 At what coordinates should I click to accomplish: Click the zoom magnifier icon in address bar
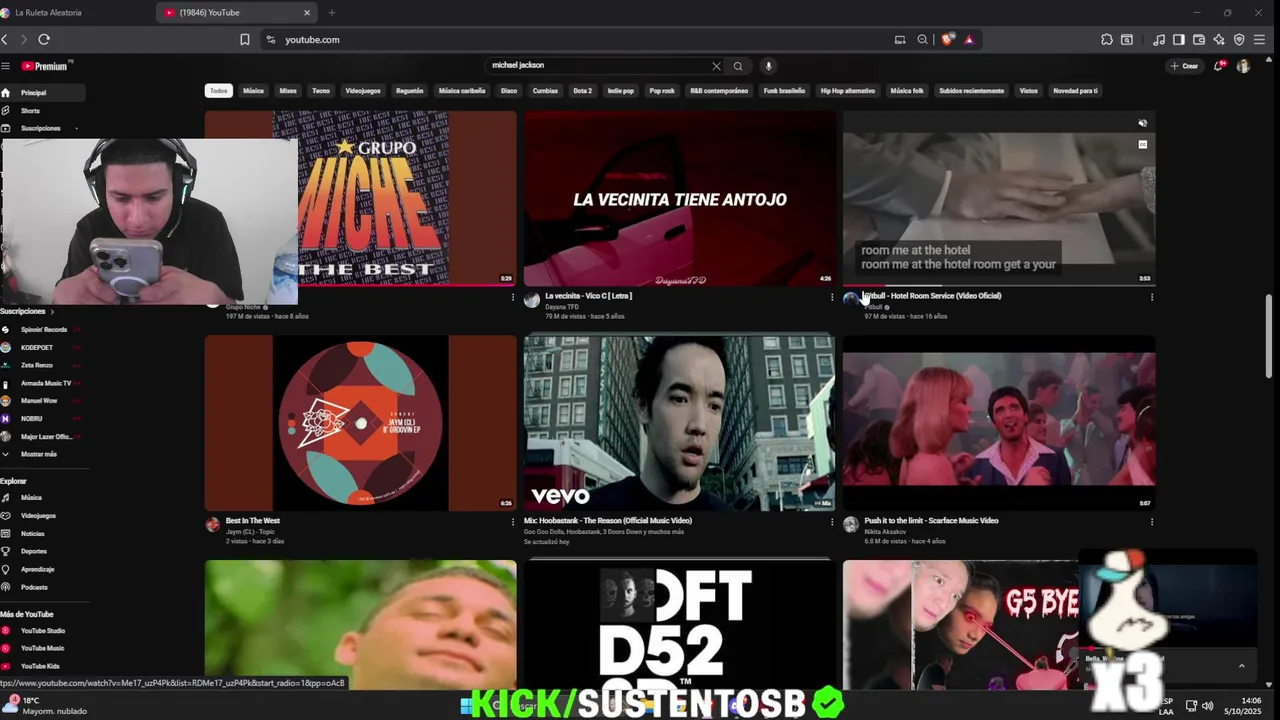[x=922, y=39]
